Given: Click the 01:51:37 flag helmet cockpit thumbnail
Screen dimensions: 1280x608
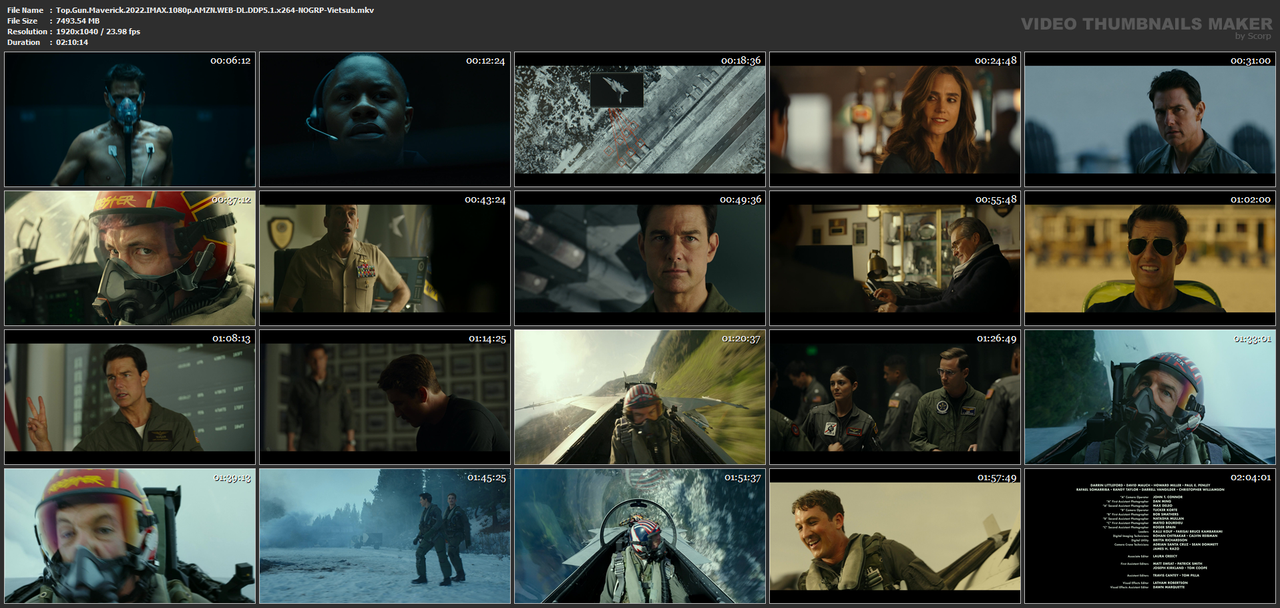Looking at the screenshot, I should click(640, 537).
